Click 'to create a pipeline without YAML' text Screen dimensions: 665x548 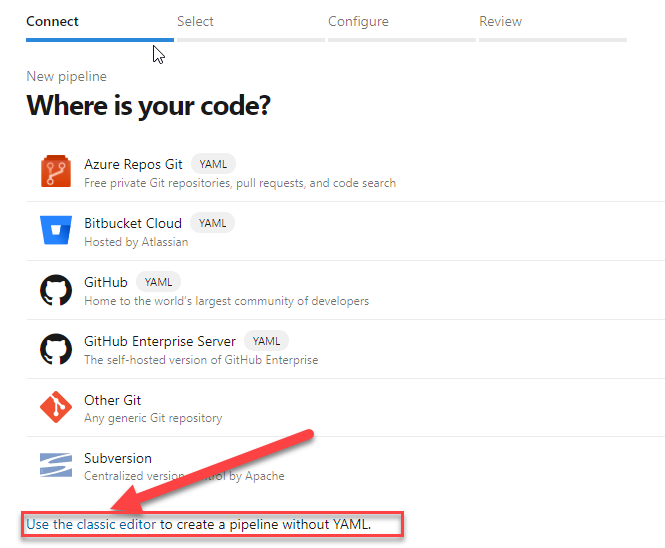pyautogui.click(x=265, y=524)
